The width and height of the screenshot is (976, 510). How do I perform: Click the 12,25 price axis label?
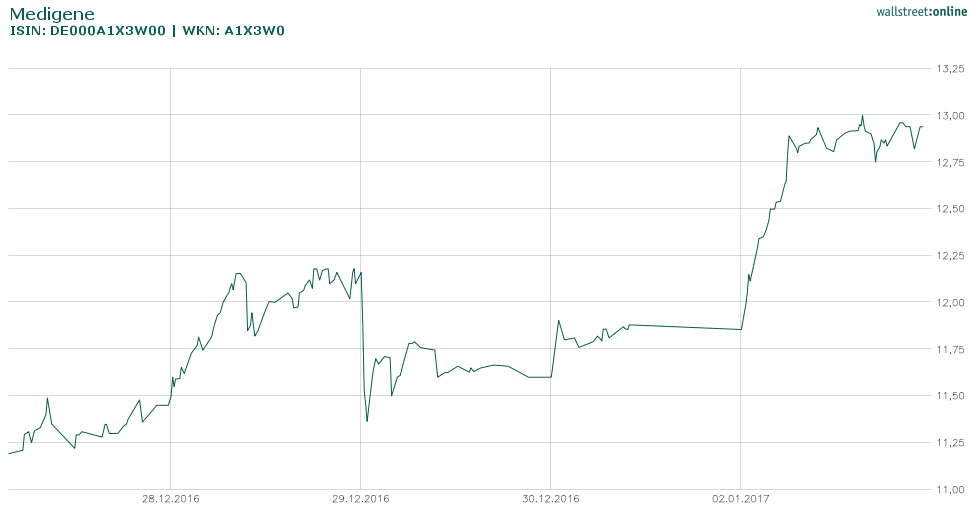coord(950,256)
